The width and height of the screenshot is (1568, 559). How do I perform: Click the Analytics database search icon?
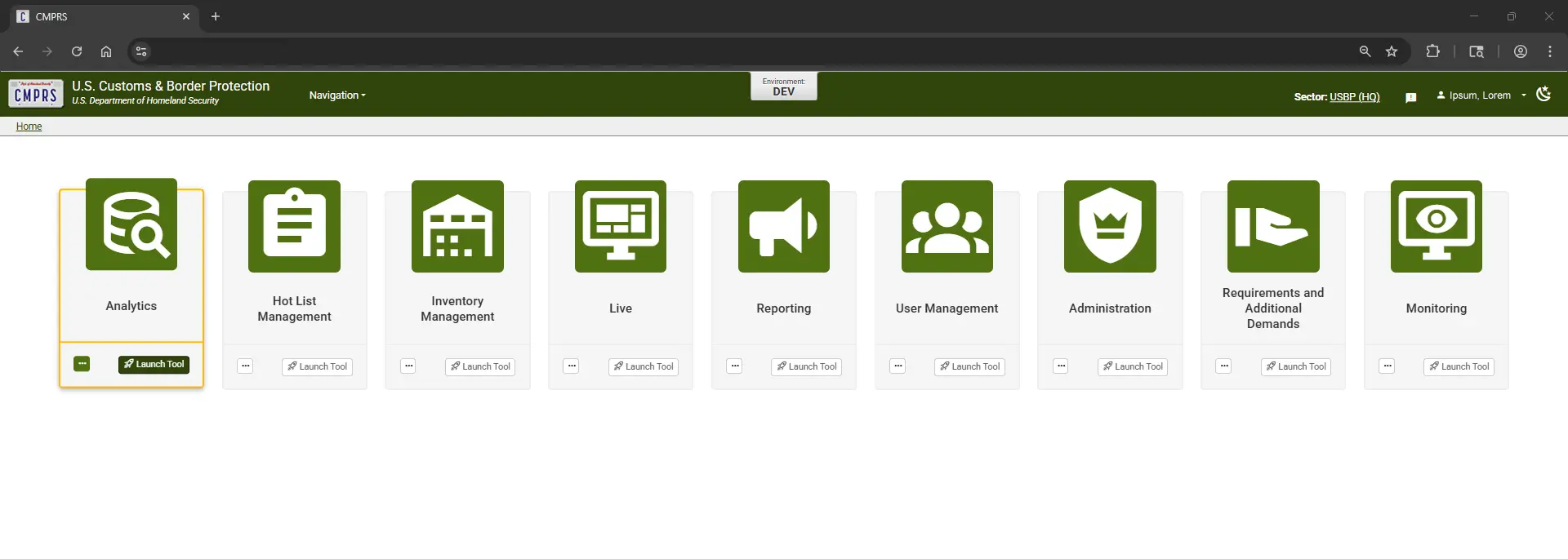131,224
